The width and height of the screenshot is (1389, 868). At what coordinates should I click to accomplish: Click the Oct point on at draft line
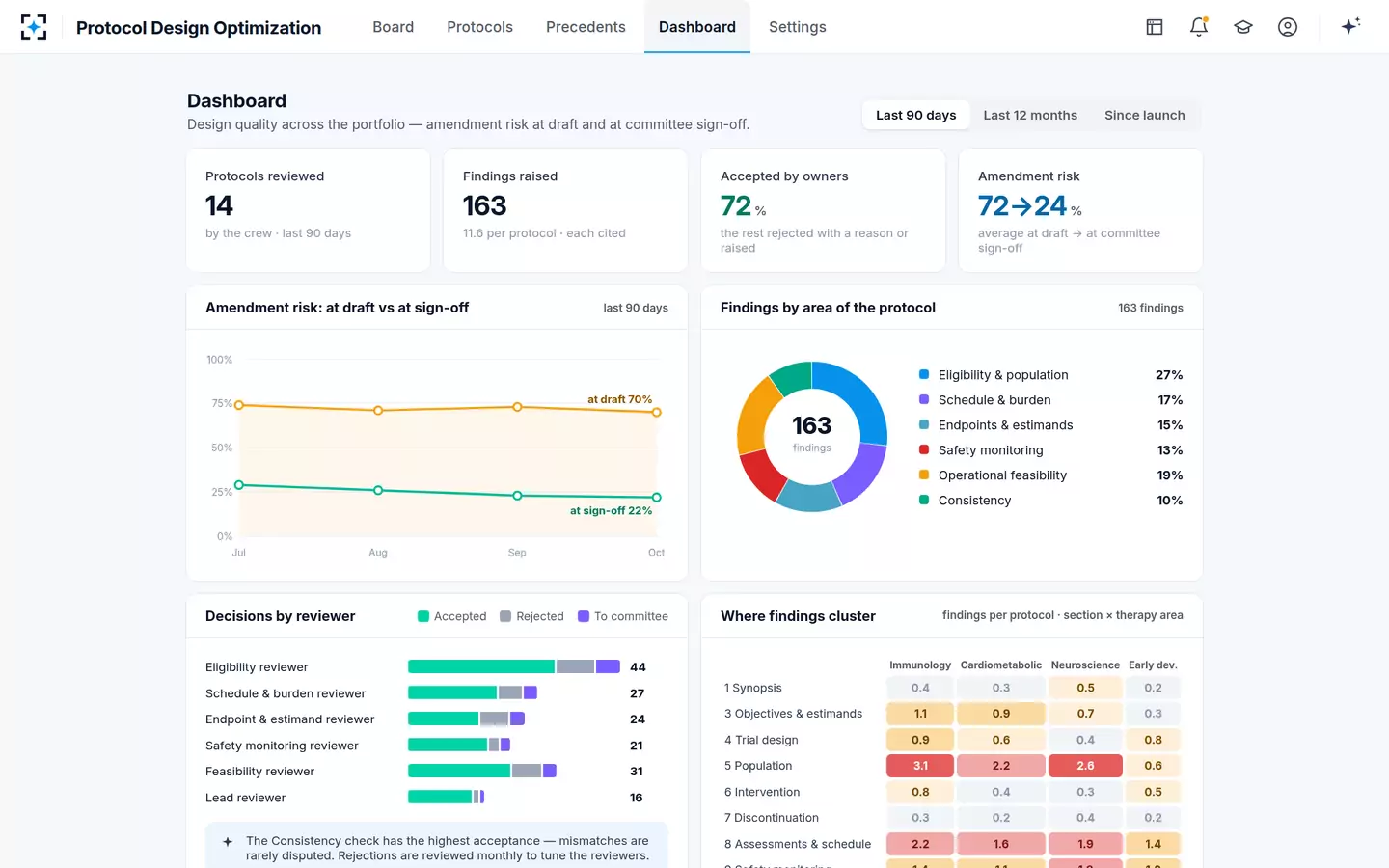pos(657,412)
